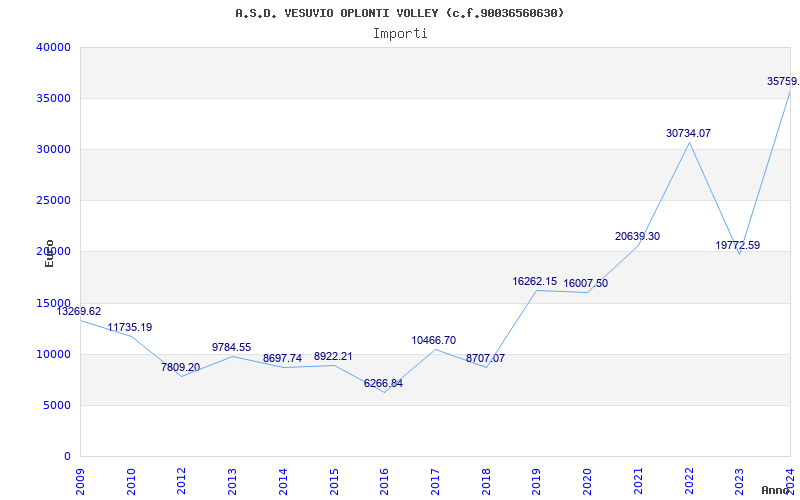Click data label 11735.19
This screenshot has height=500, width=800.
(x=130, y=328)
